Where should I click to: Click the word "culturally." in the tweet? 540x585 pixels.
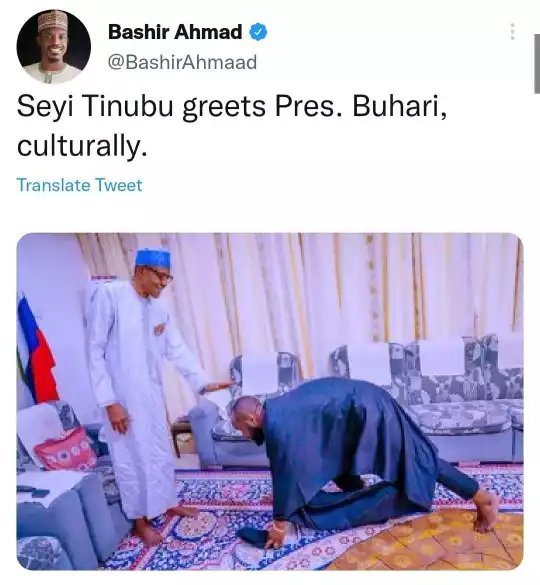82,146
